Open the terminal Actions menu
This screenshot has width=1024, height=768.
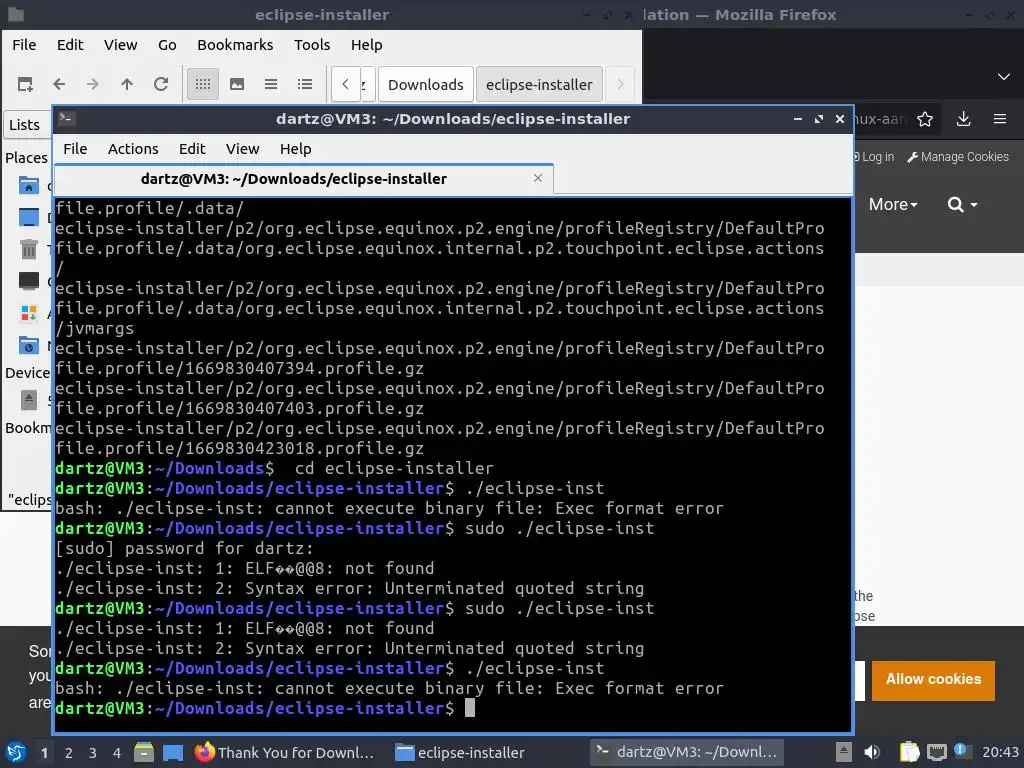[133, 149]
